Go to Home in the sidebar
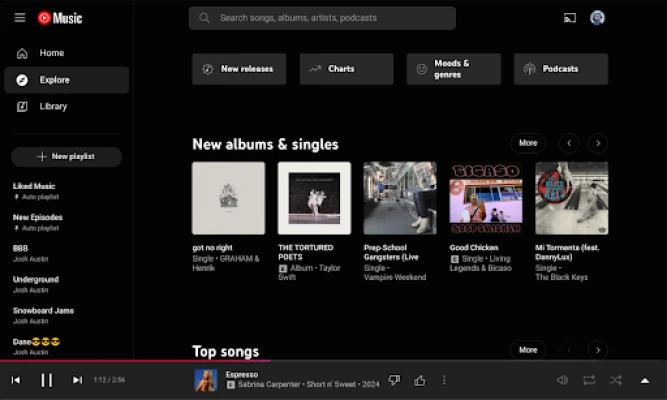Viewport: 667px width, 400px height. tap(51, 53)
